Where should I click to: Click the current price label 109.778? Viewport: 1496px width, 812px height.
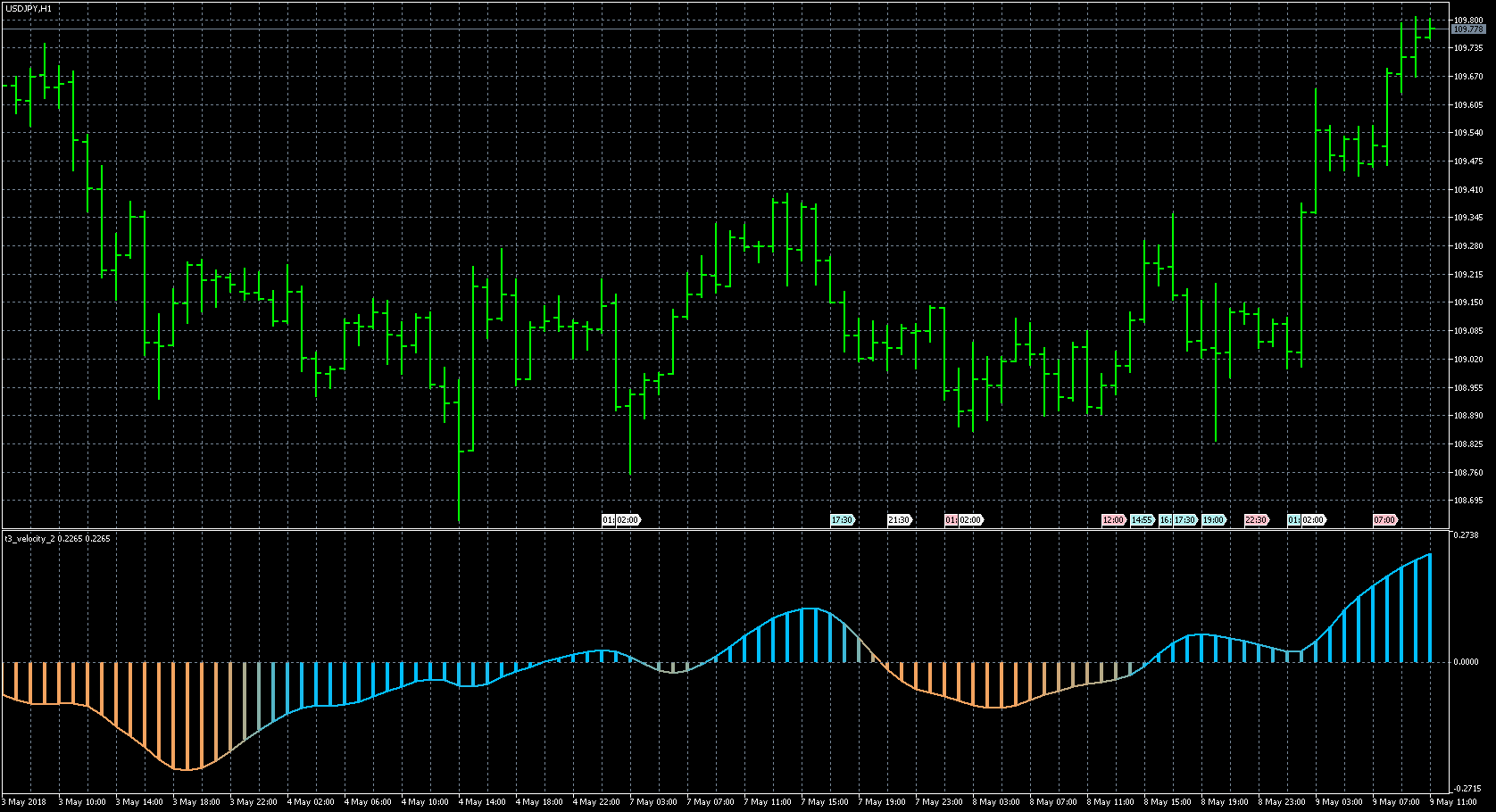pos(1468,29)
